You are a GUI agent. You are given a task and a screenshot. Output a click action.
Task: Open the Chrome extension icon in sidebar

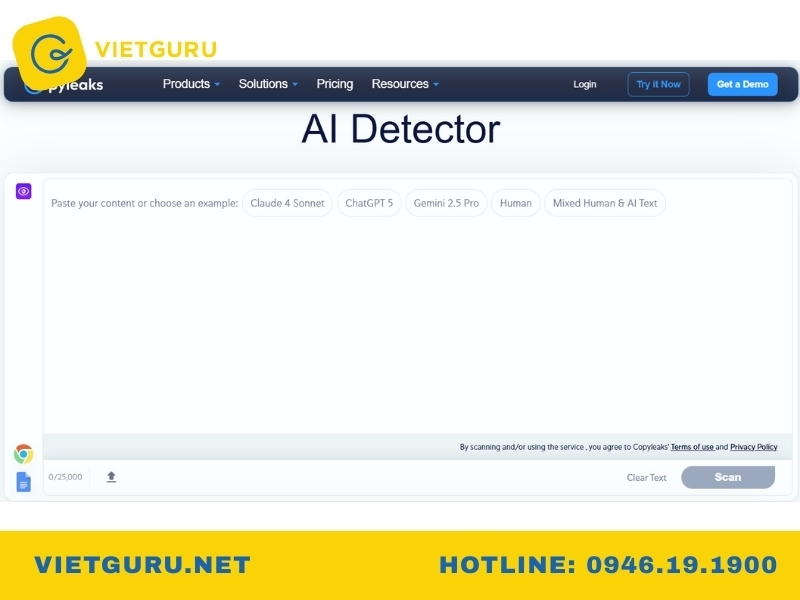23,454
